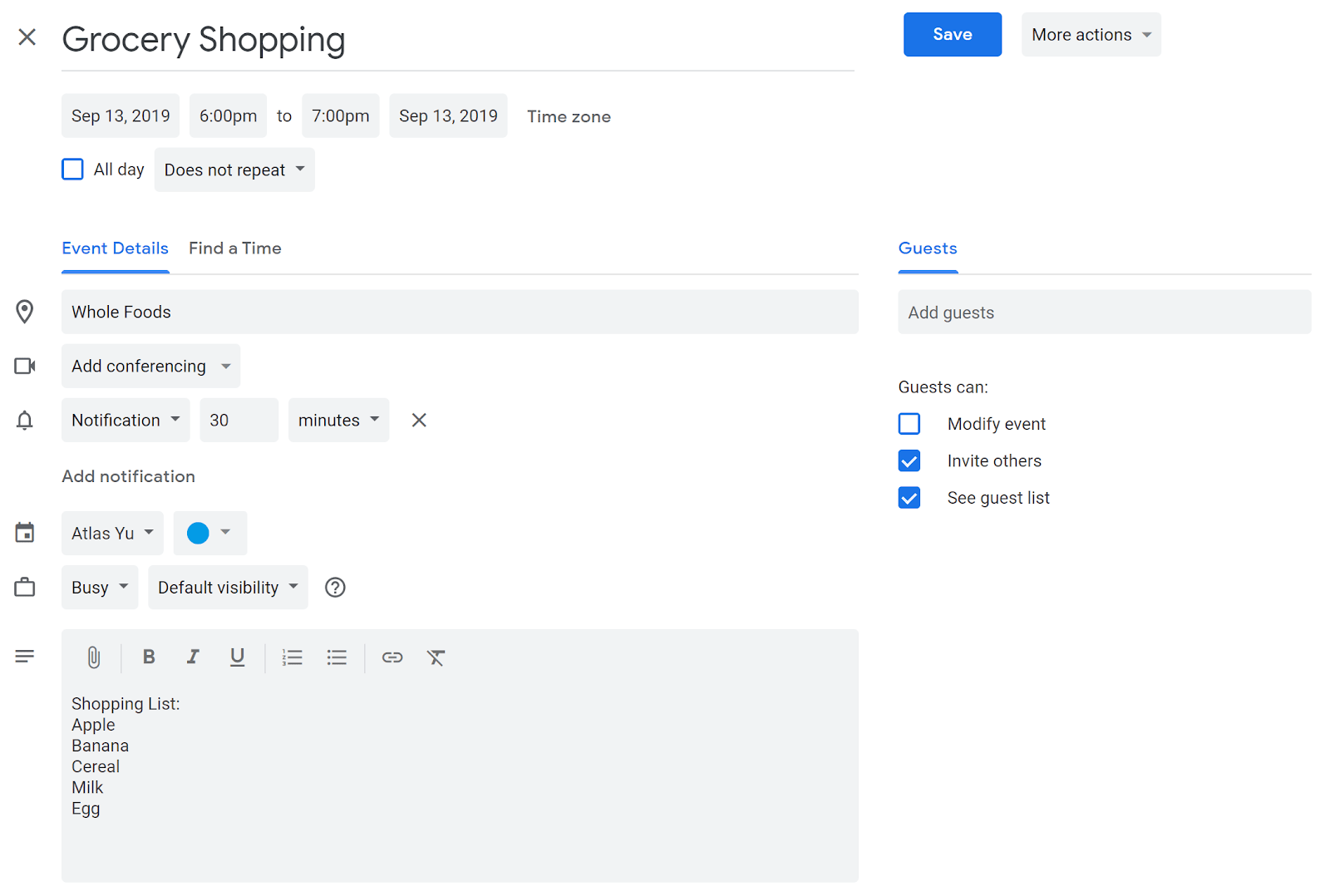The width and height of the screenshot is (1330, 896).
Task: Insert a numbered list
Action: (x=292, y=657)
